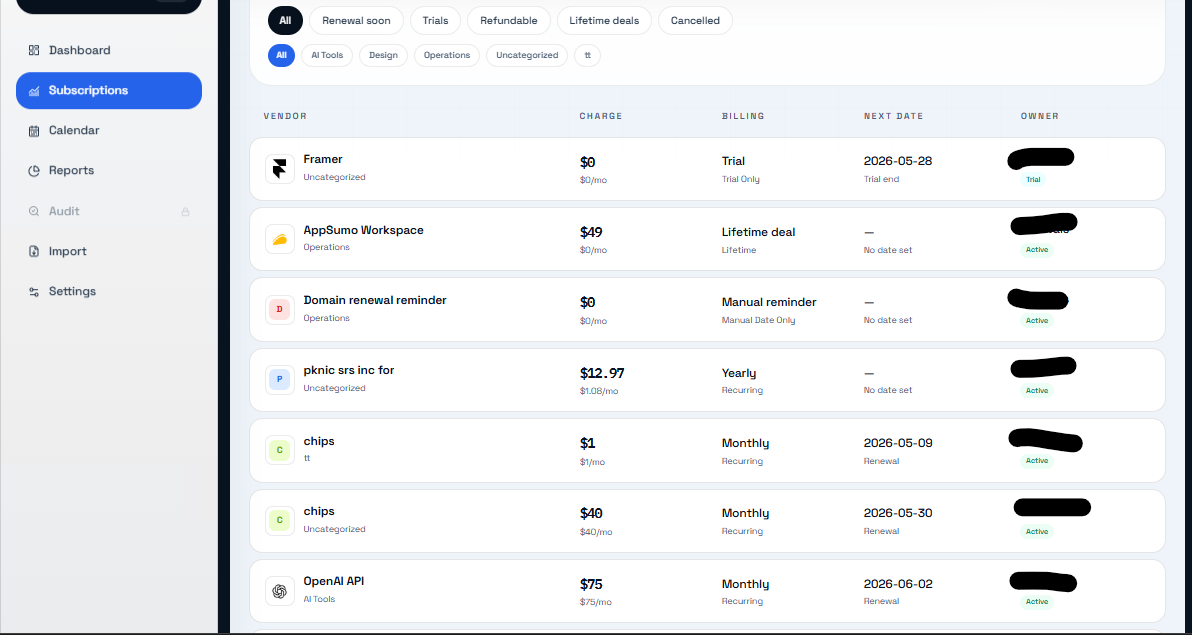
Task: Open the Settings page label
Action: pos(72,291)
